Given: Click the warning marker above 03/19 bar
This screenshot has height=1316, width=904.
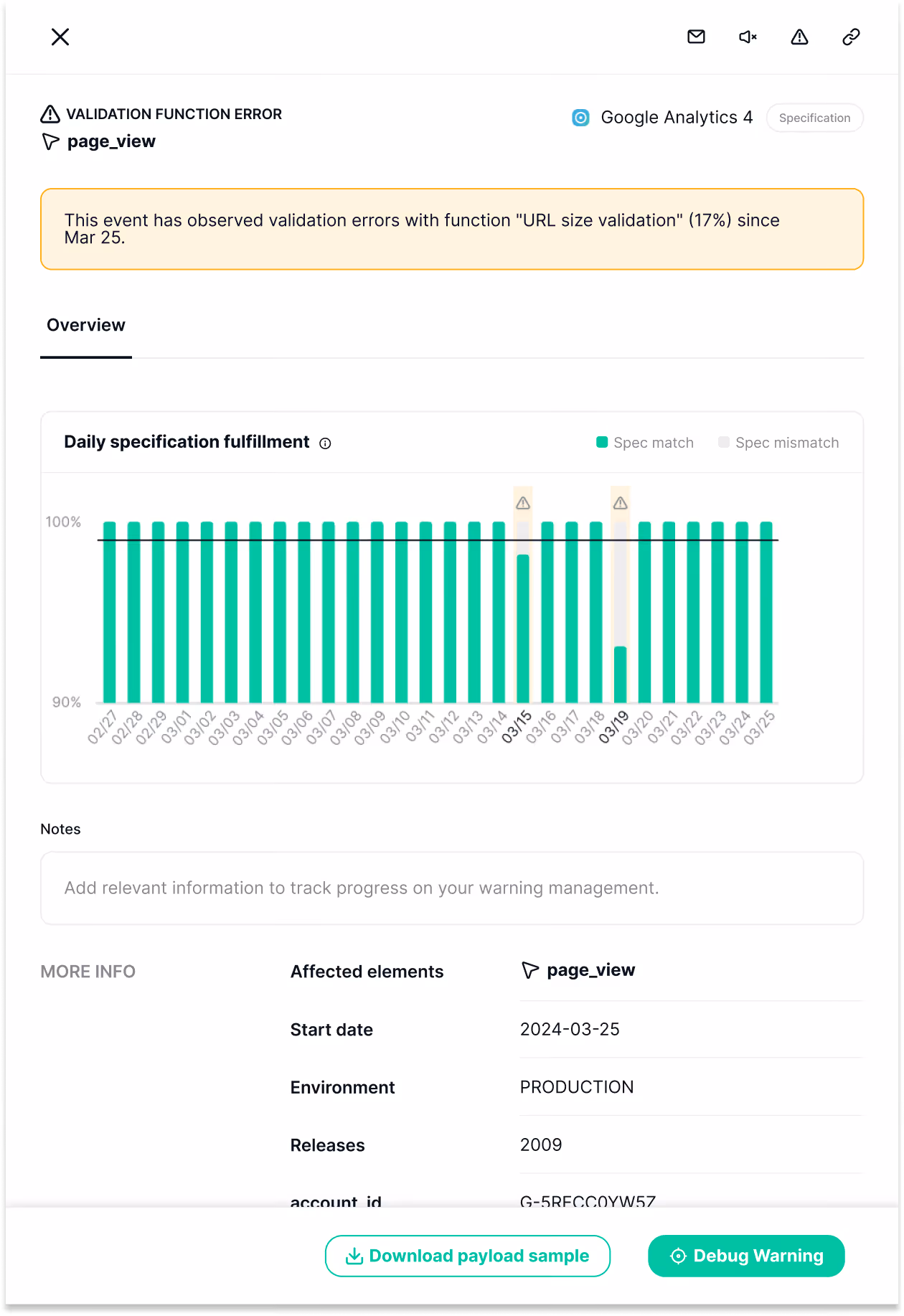Looking at the screenshot, I should (621, 503).
